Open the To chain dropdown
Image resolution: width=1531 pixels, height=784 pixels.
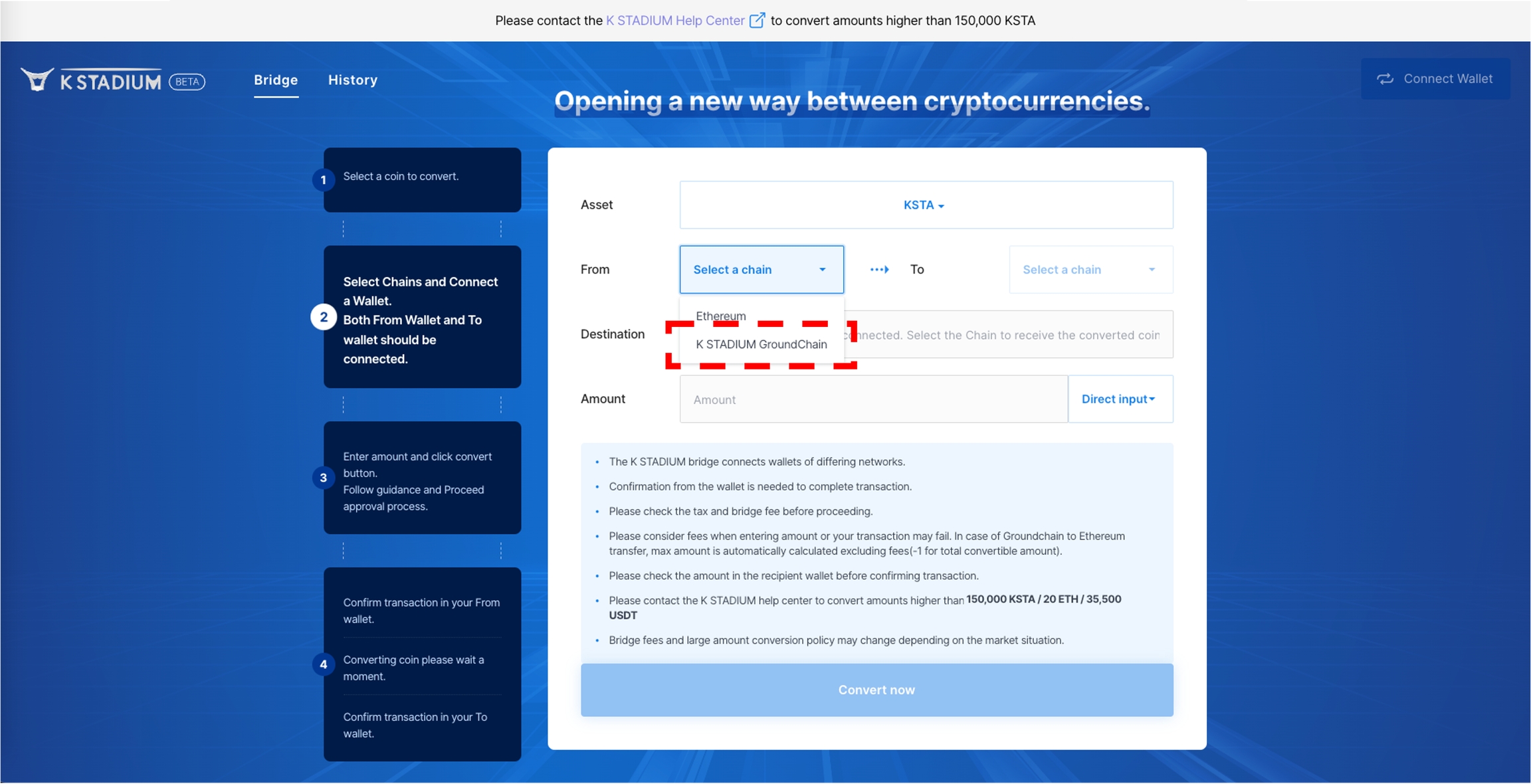coord(1090,269)
